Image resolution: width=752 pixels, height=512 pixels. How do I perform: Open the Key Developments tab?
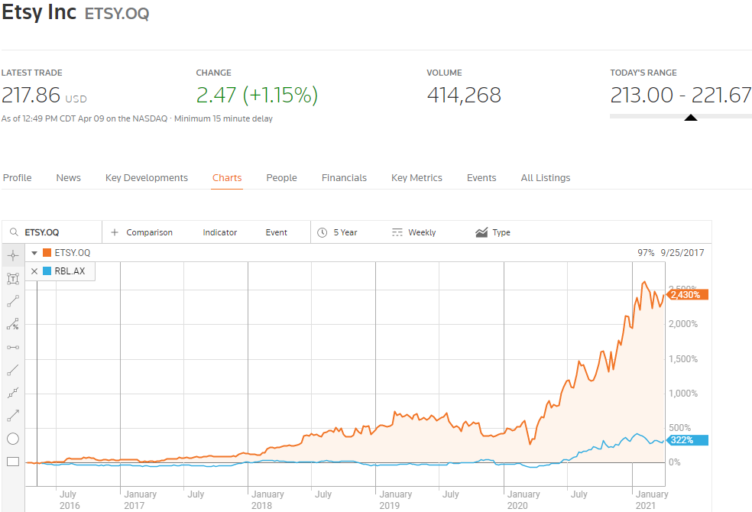(x=146, y=178)
